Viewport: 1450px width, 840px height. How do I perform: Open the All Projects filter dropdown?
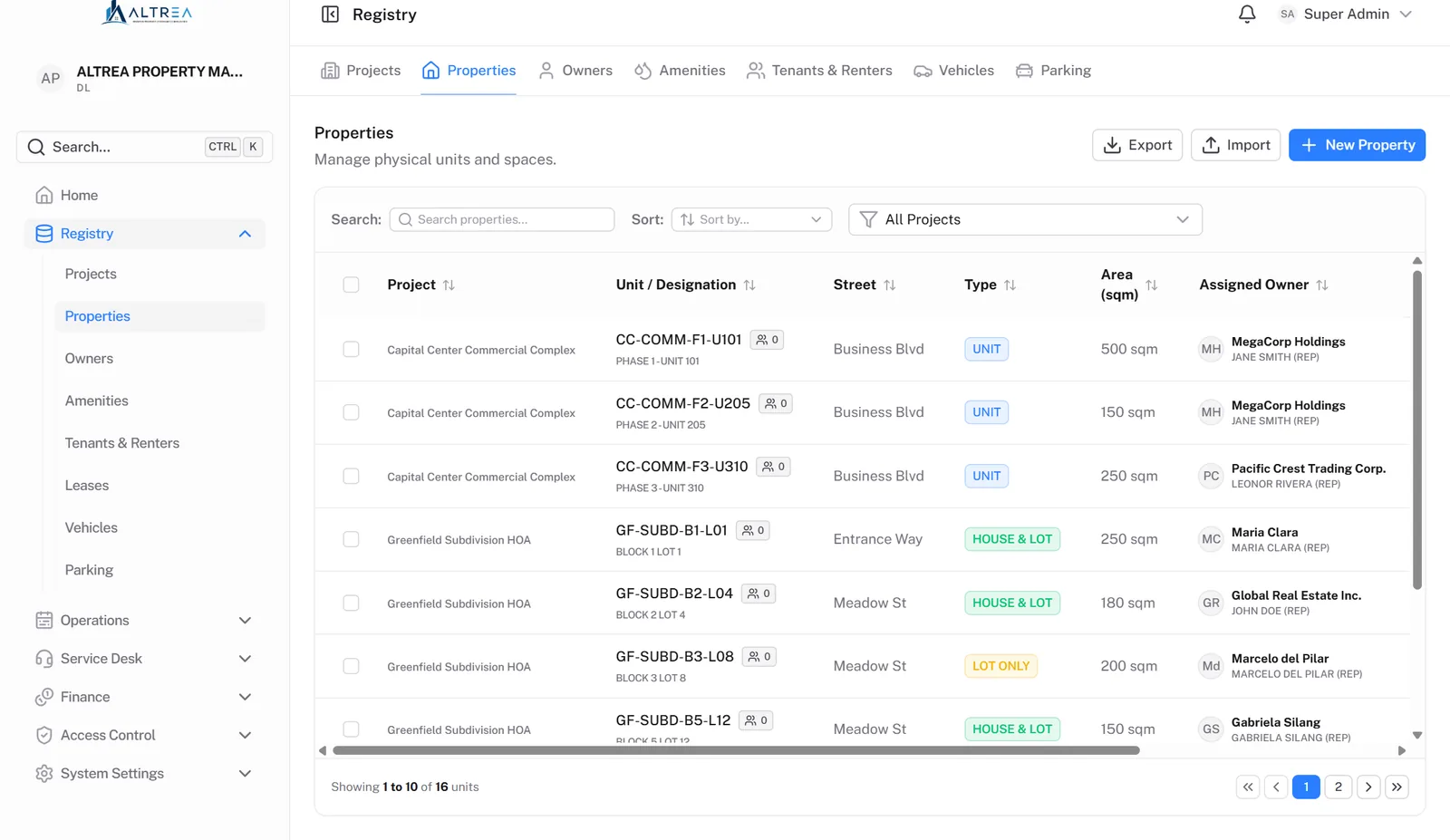pyautogui.click(x=1025, y=219)
